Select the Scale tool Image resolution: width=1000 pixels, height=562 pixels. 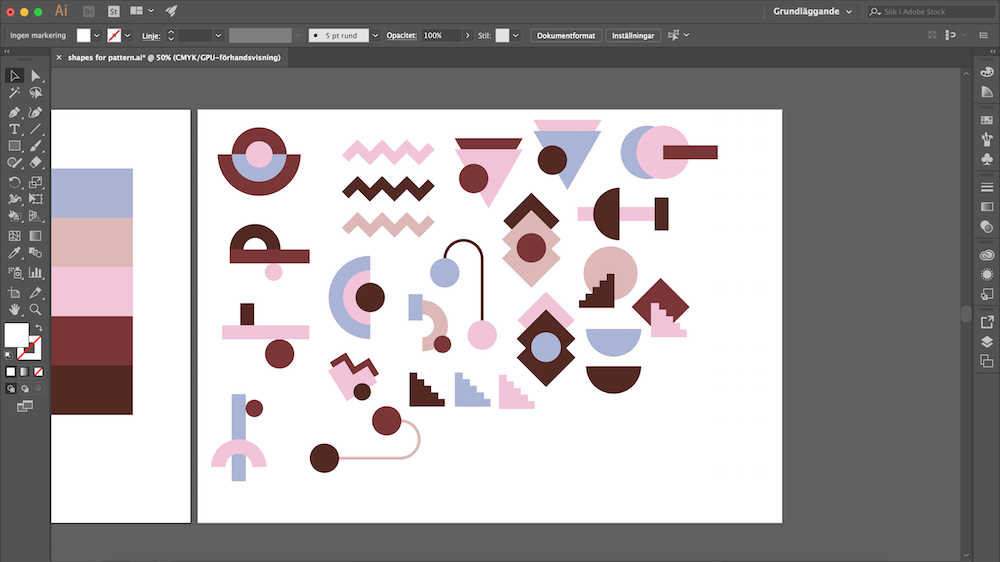coord(36,182)
